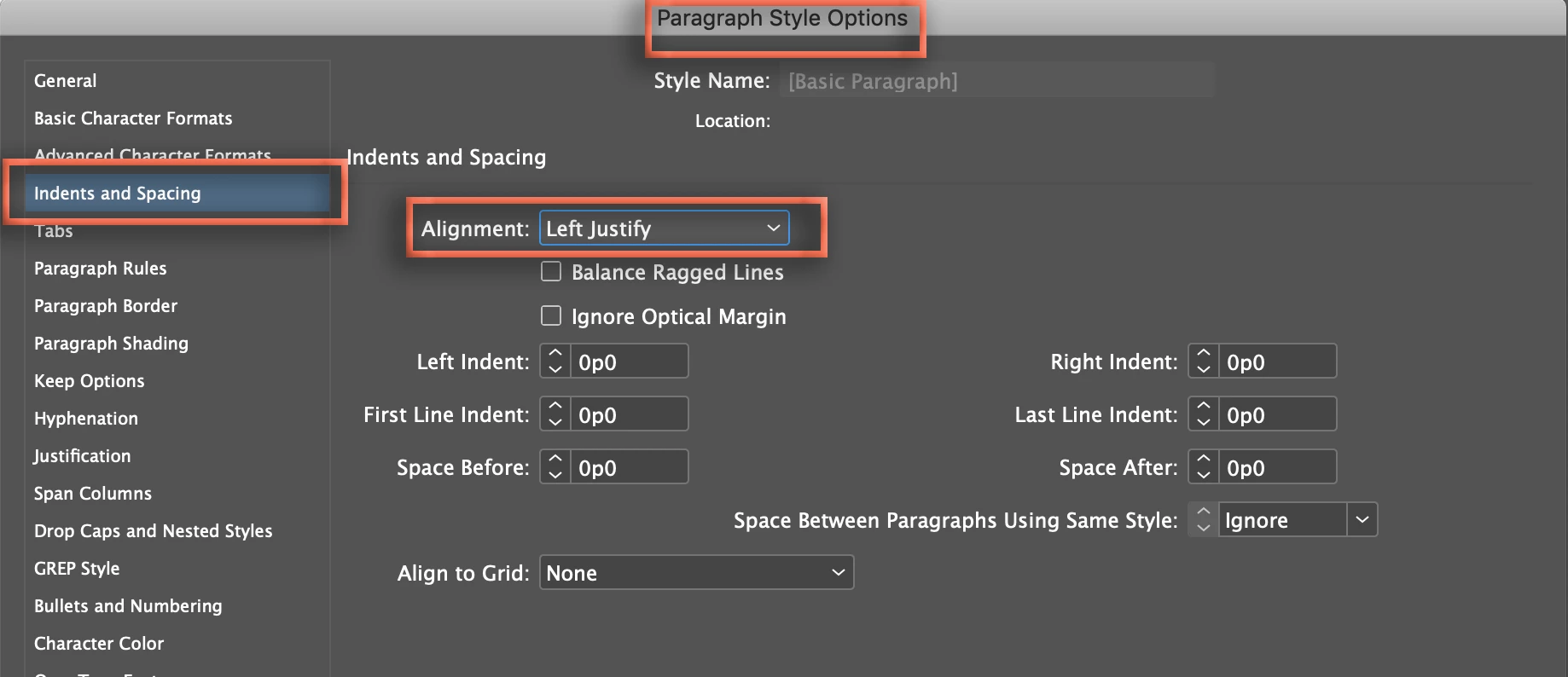Screen dimensions: 1568x677
Task: Click the Last Line Indent stepper
Action: [1204, 414]
